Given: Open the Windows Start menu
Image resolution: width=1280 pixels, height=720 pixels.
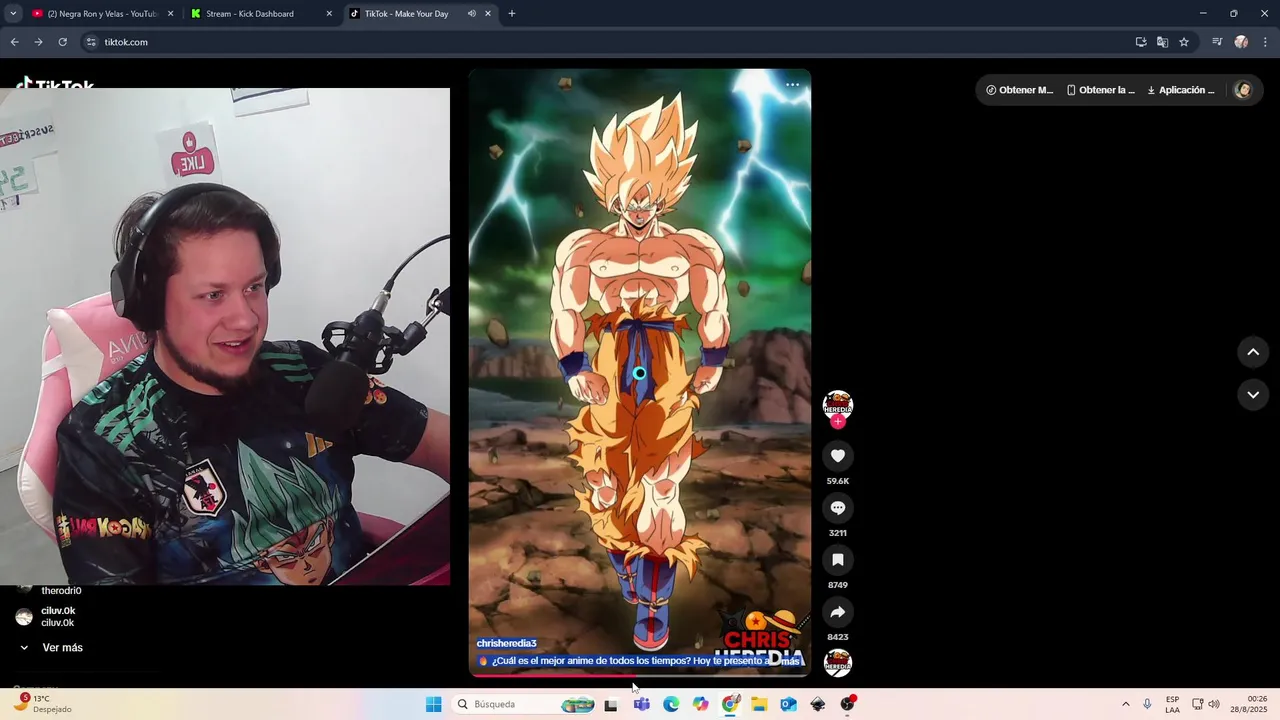Looking at the screenshot, I should pyautogui.click(x=433, y=704).
